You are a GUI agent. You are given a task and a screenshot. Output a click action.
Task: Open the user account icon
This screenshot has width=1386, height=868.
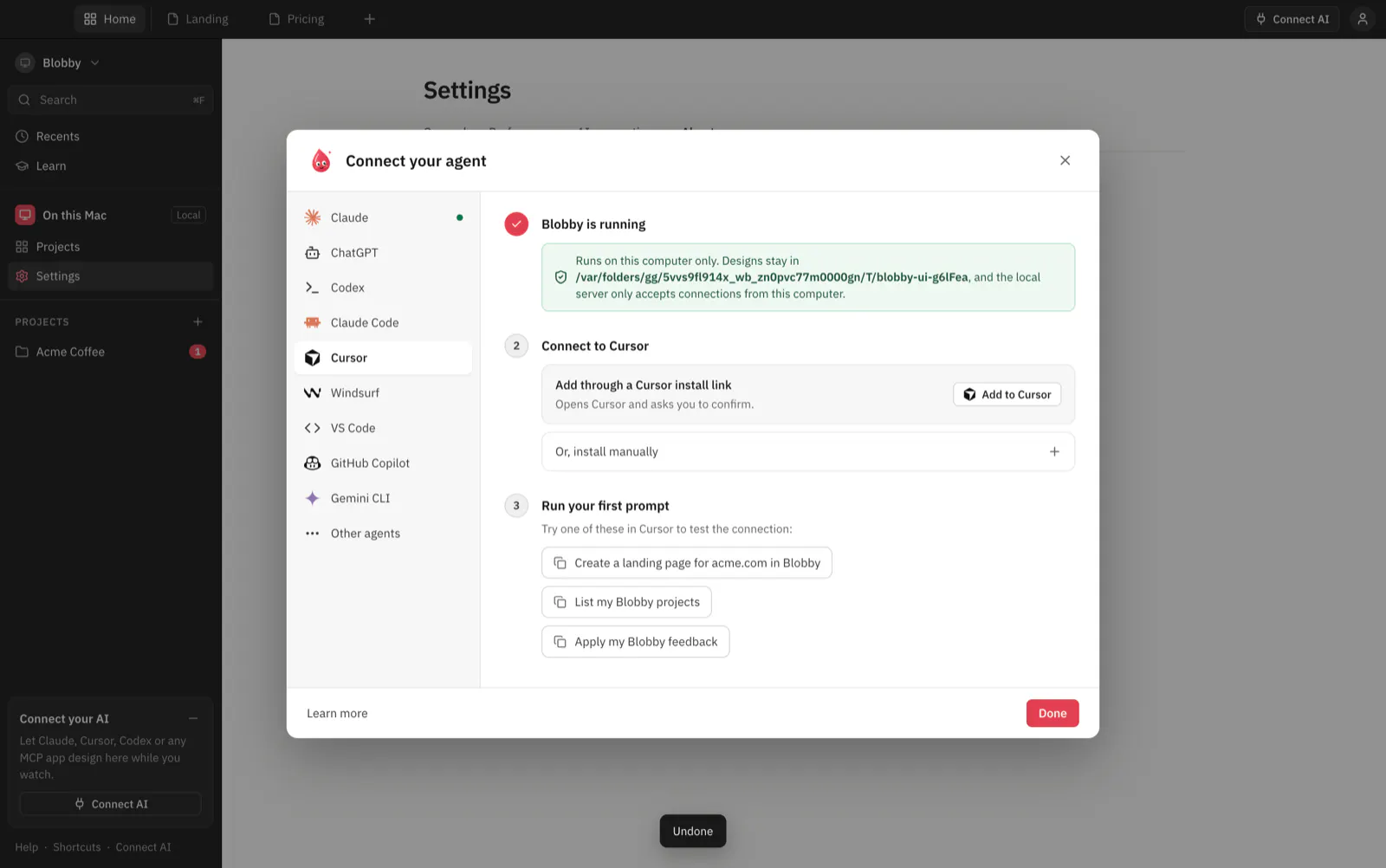pyautogui.click(x=1363, y=19)
